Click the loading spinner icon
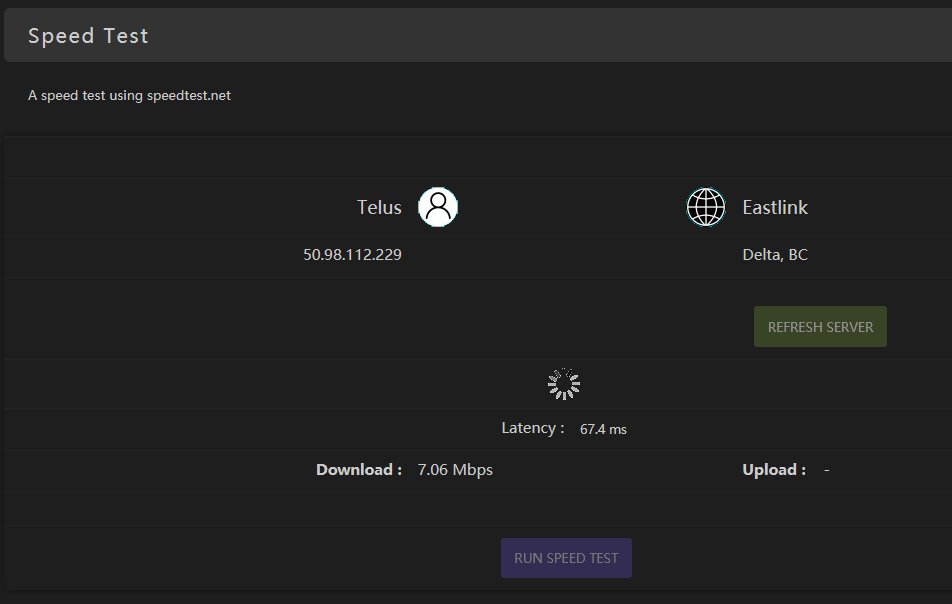The height and width of the screenshot is (604, 952). point(564,384)
